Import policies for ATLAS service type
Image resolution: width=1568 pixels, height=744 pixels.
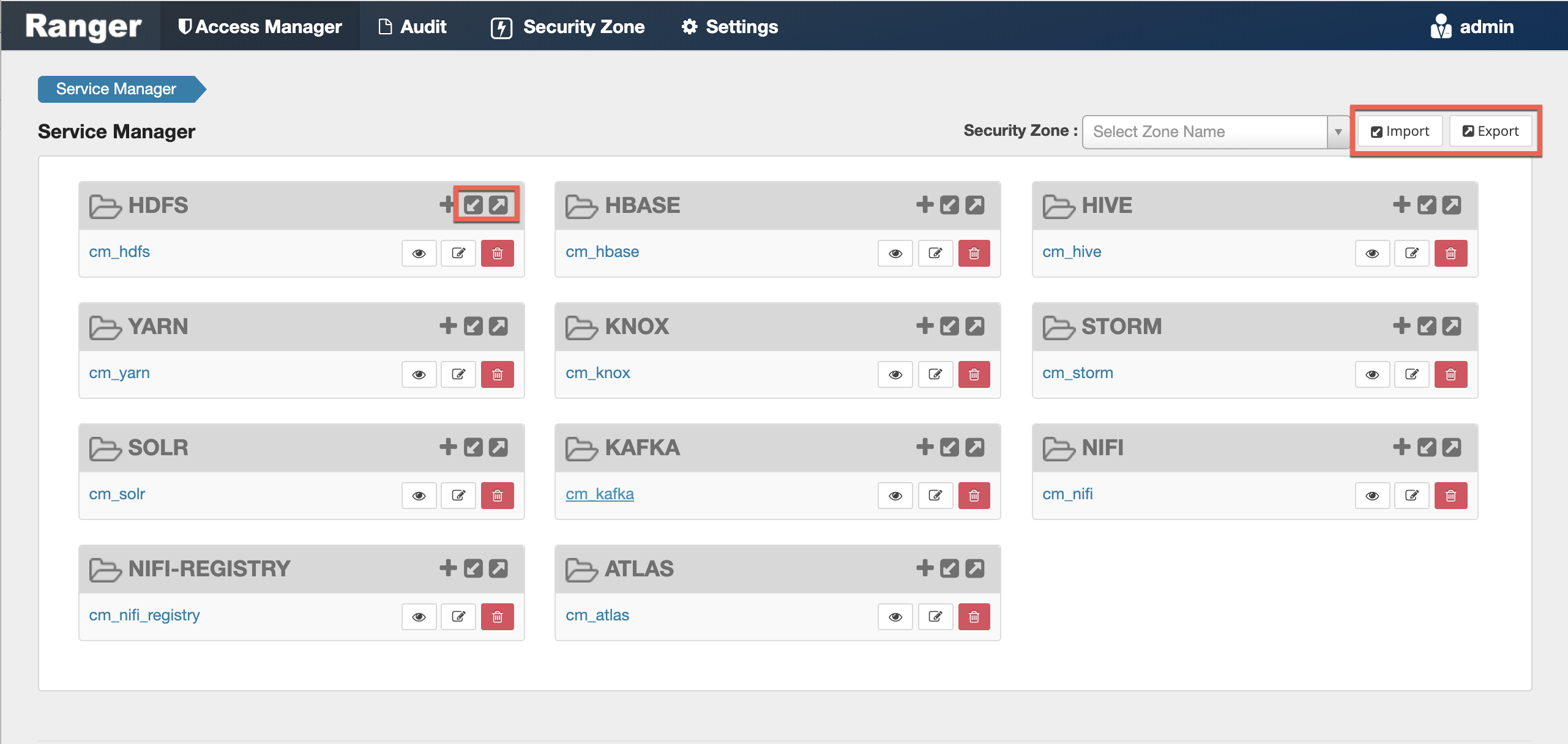click(950, 568)
